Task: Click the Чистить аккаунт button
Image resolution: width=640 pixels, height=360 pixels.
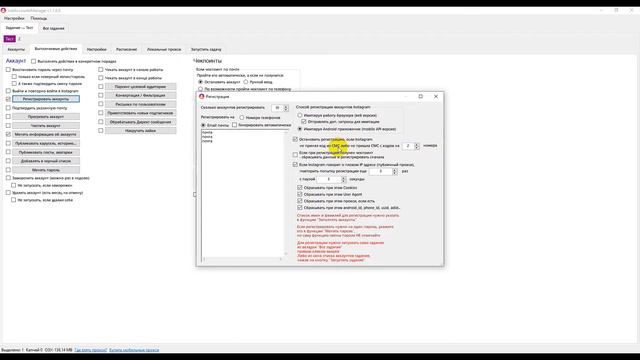Action: tap(46, 126)
